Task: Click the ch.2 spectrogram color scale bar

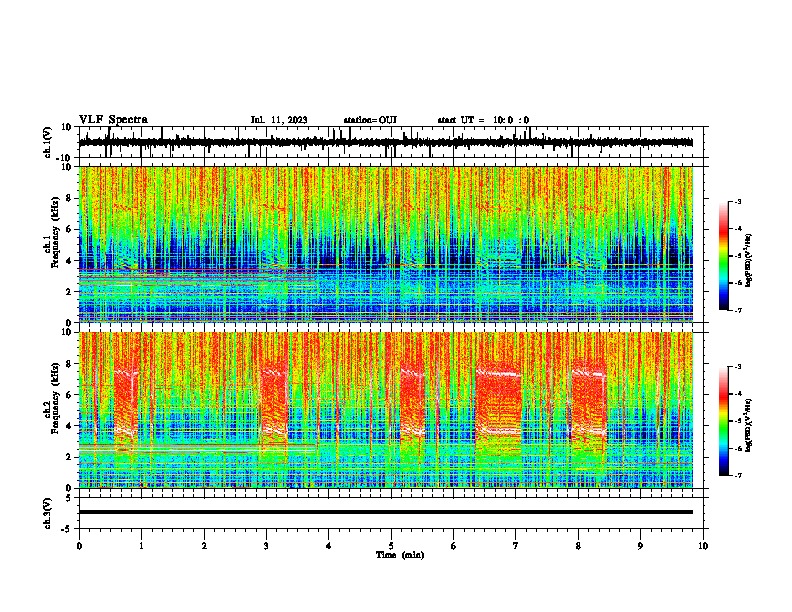Action: pyautogui.click(x=724, y=421)
